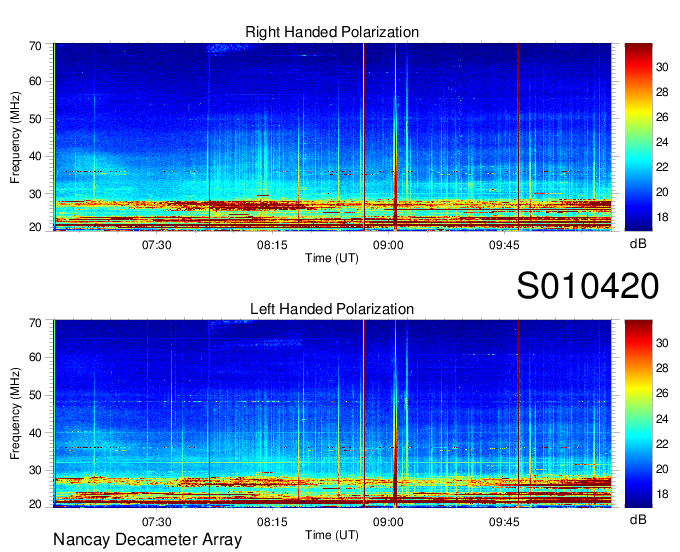Image resolution: width=680 pixels, height=552 pixels.
Task: Click the 18 dB label on upper colorbar
Action: [662, 217]
